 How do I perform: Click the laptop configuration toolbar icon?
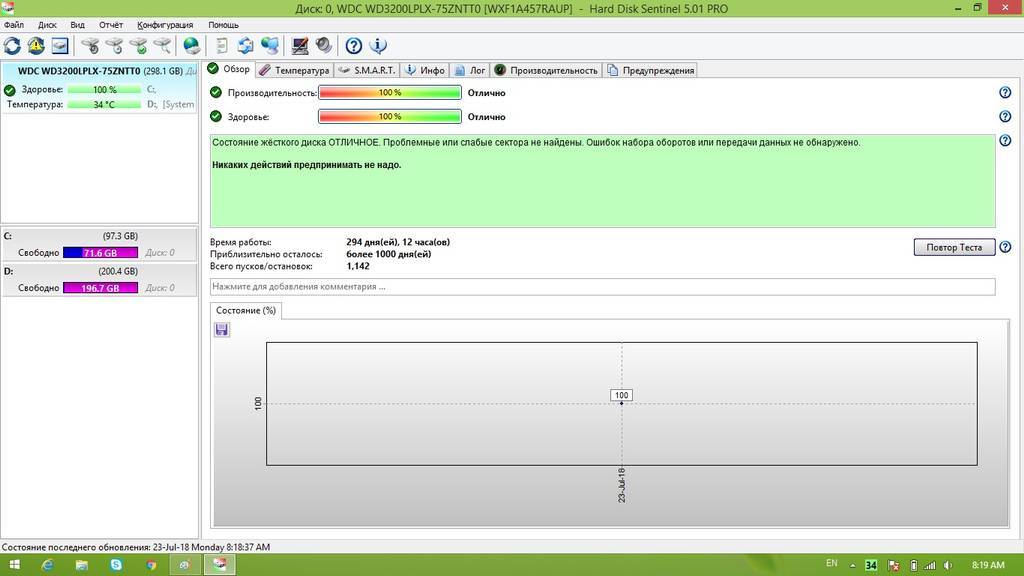pos(300,46)
